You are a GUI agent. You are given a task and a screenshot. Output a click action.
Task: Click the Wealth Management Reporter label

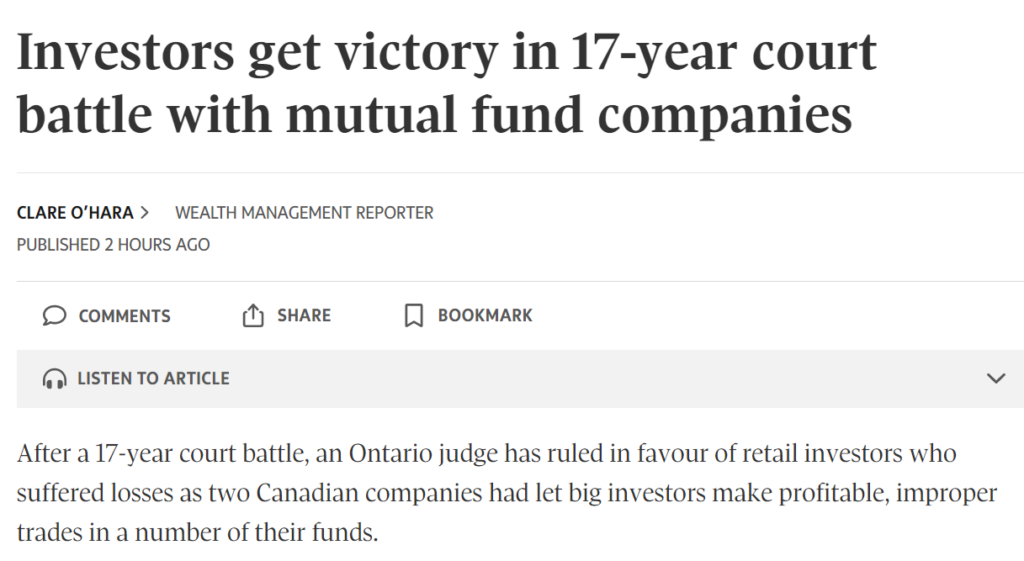pyautogui.click(x=304, y=213)
